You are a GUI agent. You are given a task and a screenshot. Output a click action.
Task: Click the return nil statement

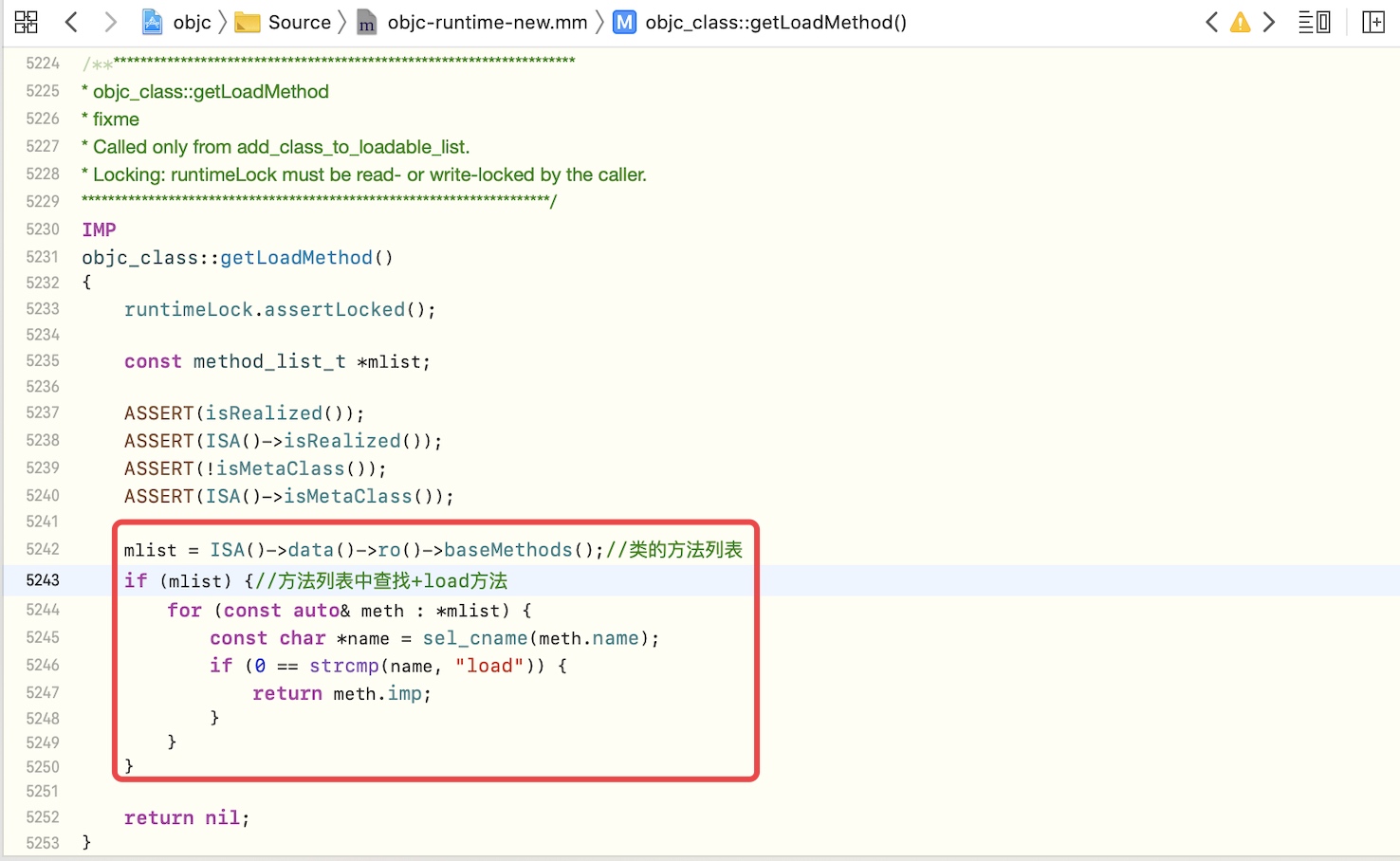(x=187, y=817)
